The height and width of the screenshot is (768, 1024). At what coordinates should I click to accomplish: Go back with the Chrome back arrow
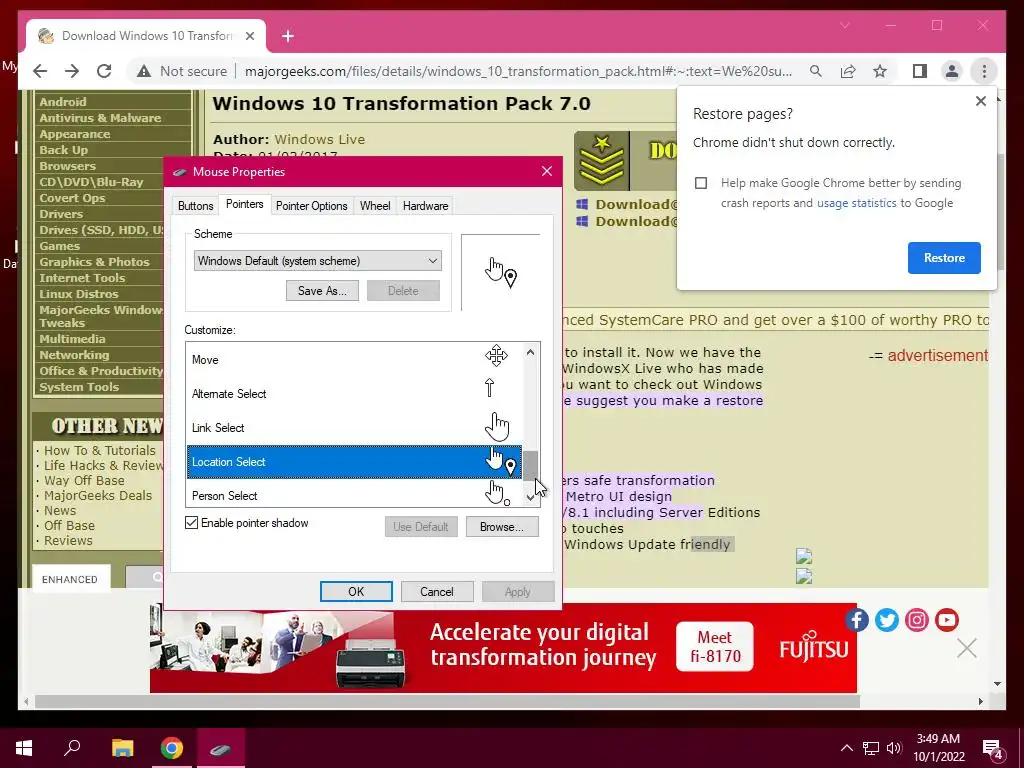pos(40,71)
